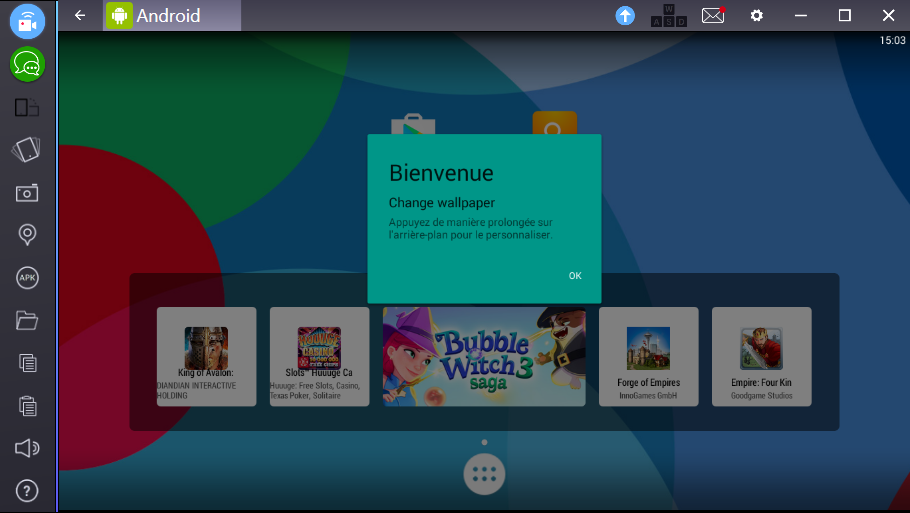Open the mail envelope notifications
The image size is (910, 513).
click(712, 15)
